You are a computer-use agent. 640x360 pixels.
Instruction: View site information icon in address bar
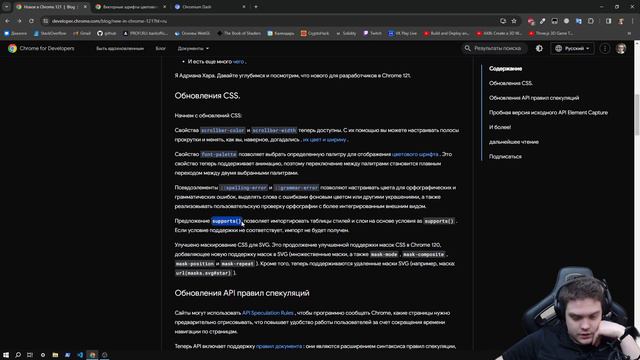tap(46, 21)
